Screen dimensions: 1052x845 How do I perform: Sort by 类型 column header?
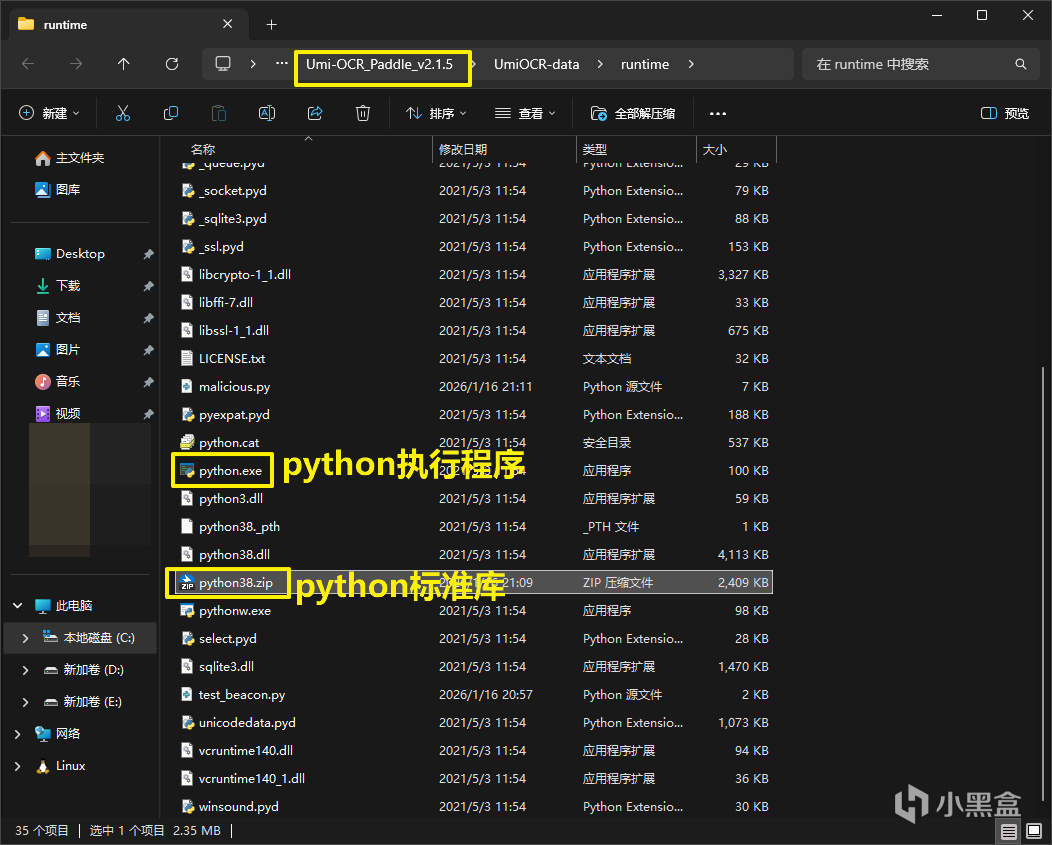click(594, 150)
